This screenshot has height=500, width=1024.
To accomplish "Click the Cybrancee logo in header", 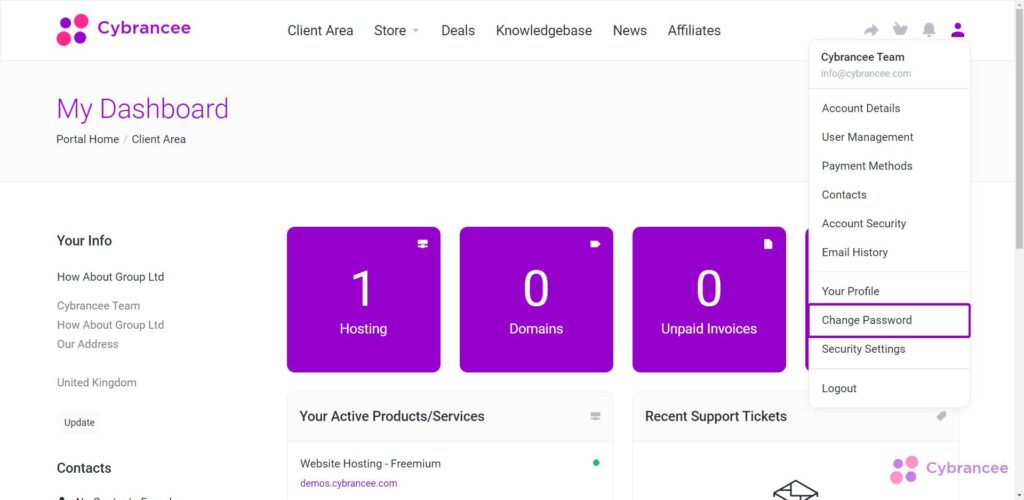I will [x=123, y=30].
